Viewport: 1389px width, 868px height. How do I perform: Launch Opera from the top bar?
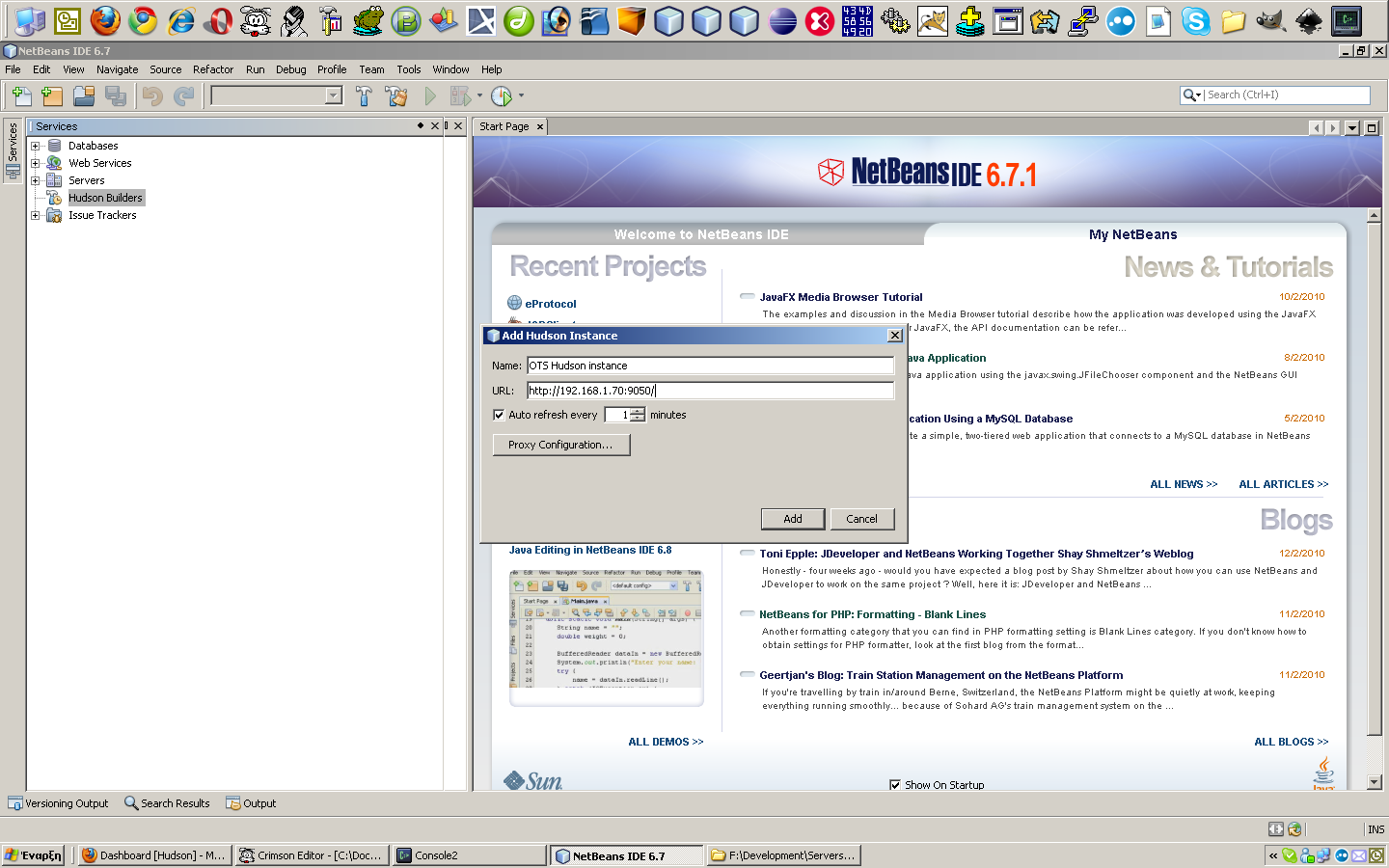click(218, 20)
